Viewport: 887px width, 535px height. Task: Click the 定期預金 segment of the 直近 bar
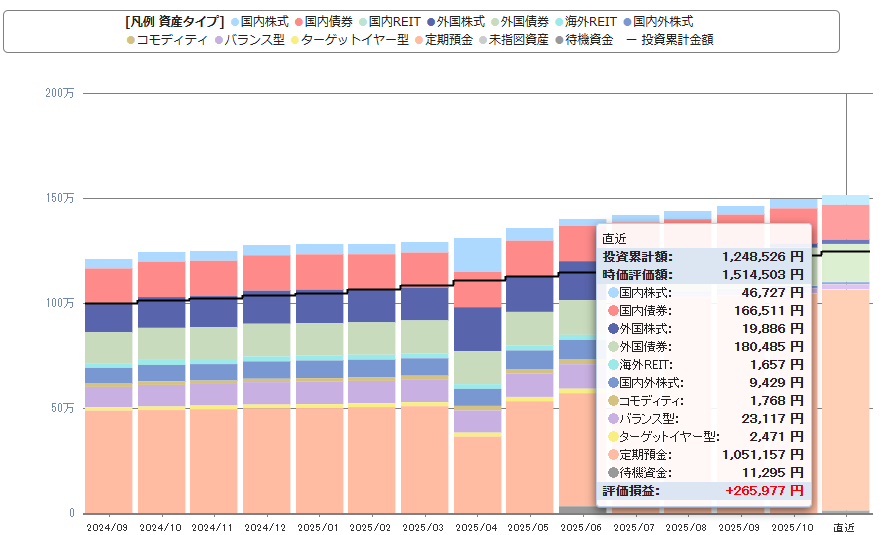[846, 400]
